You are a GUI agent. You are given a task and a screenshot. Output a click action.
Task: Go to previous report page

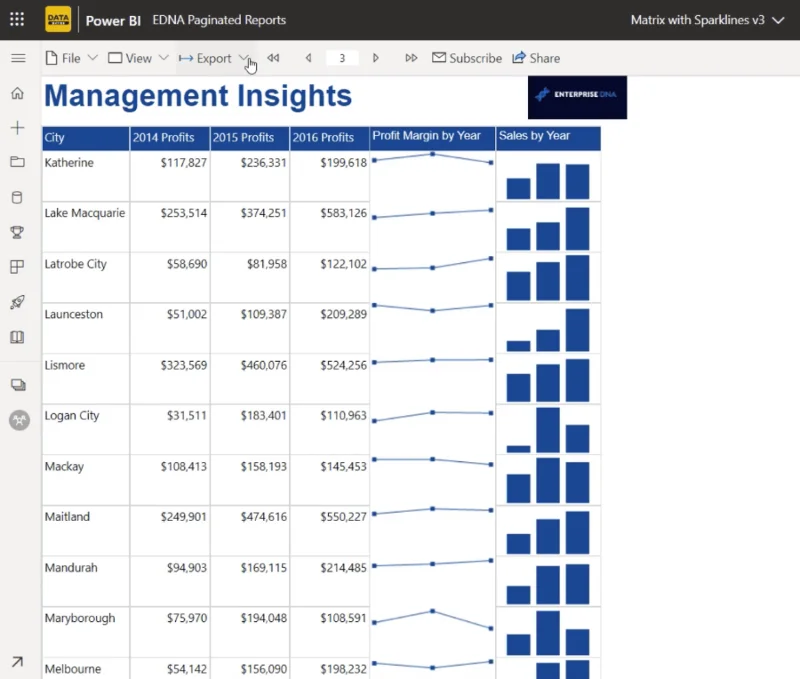click(308, 58)
